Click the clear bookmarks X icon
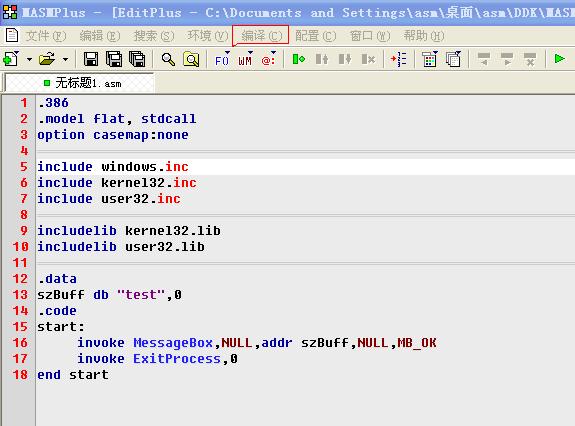This screenshot has height=426, width=575. tap(368, 59)
